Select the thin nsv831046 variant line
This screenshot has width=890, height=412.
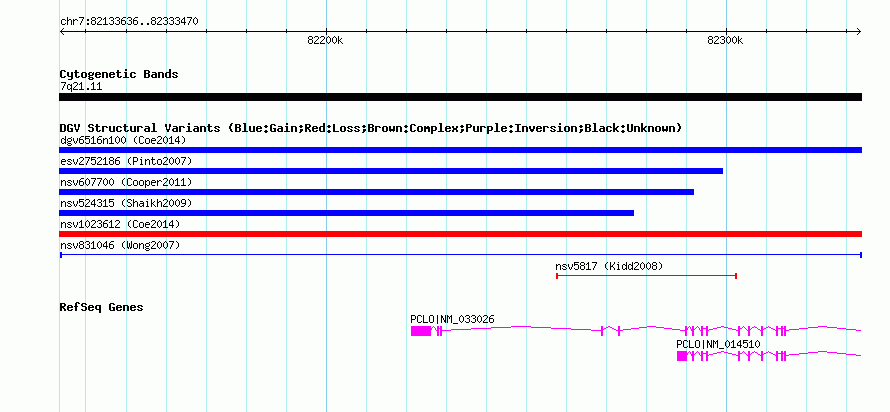click(460, 255)
